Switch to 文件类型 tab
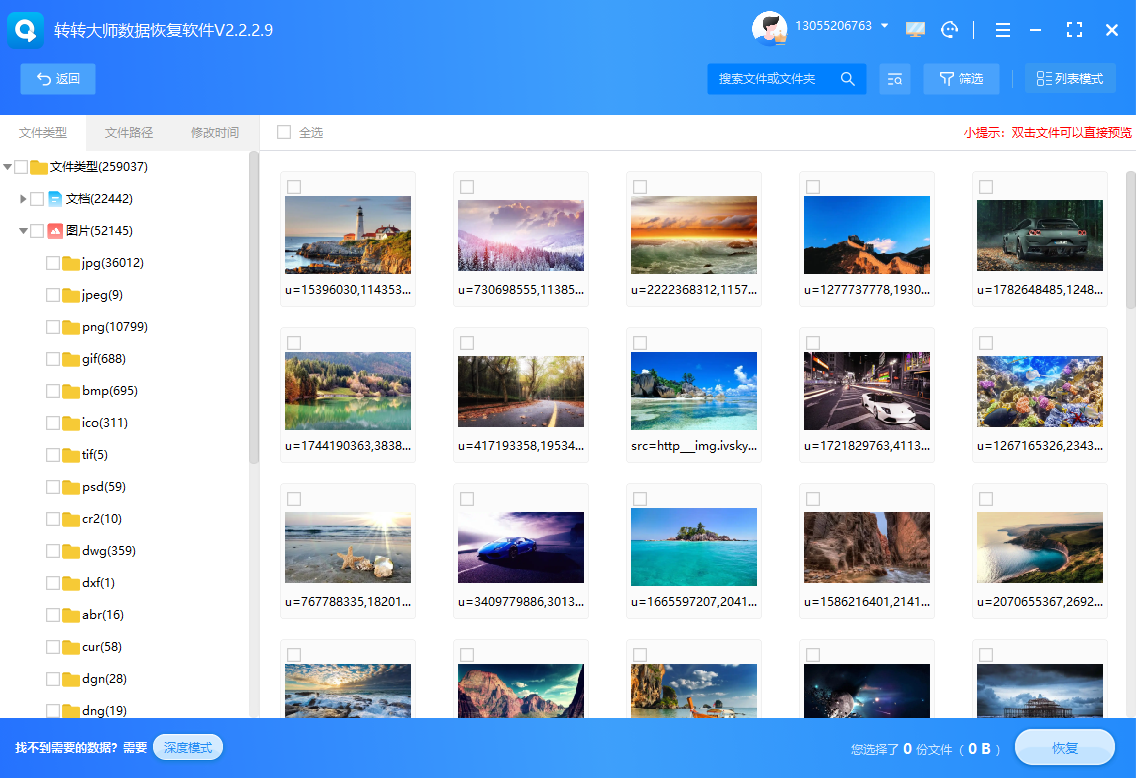1136x778 pixels. point(43,133)
